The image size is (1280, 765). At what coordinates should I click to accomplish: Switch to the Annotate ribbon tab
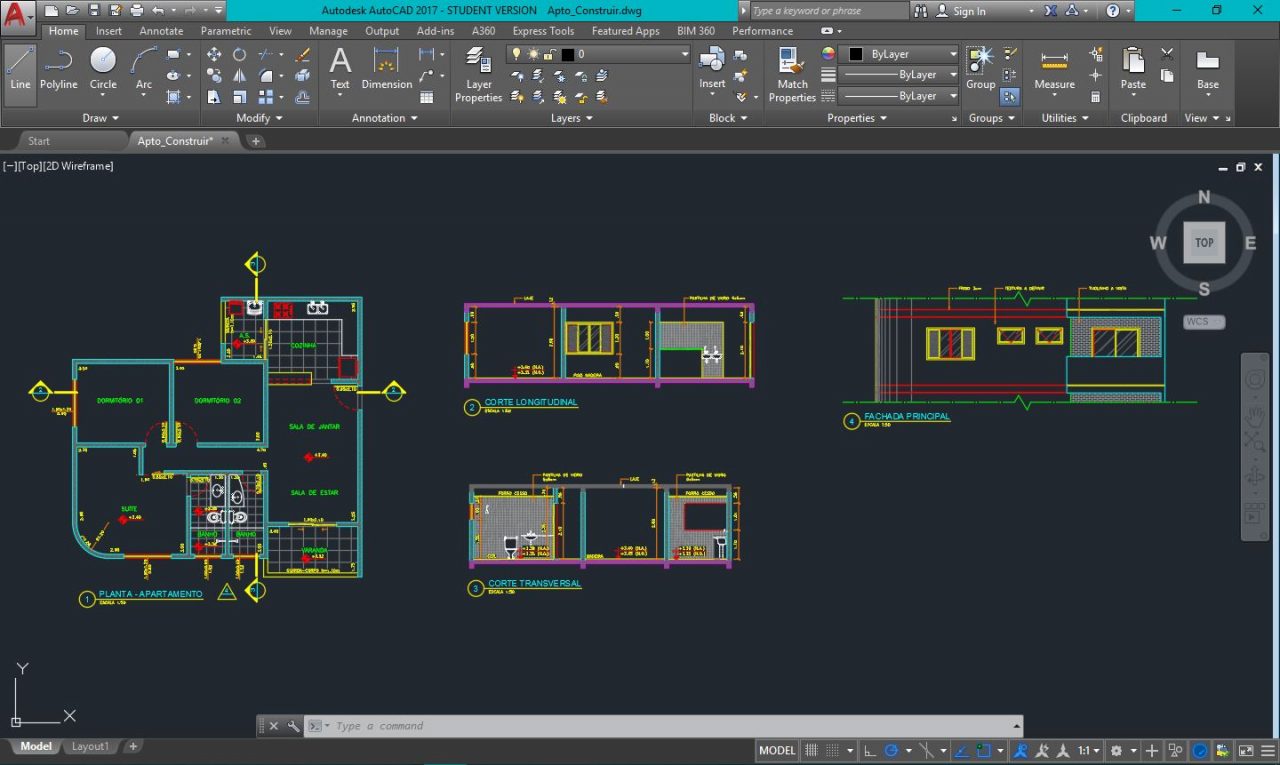[161, 31]
